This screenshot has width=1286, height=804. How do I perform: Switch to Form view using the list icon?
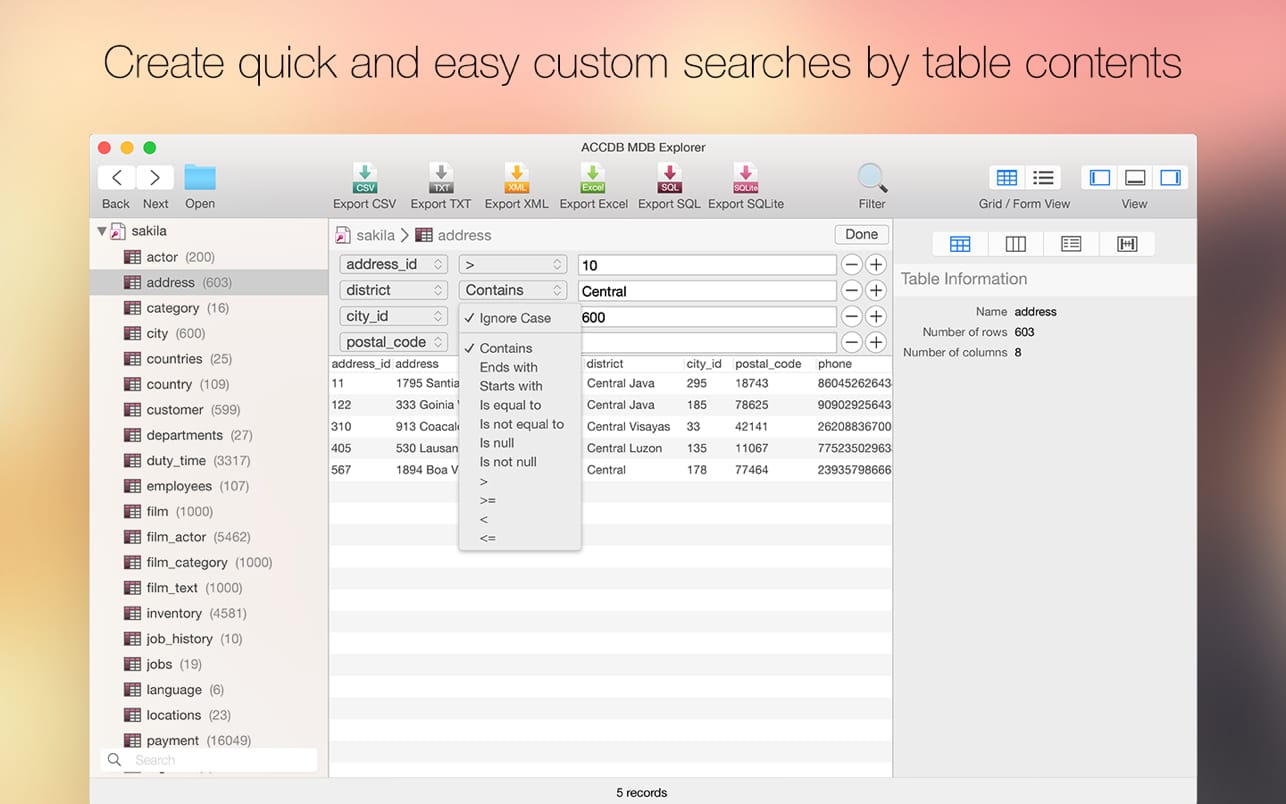tap(1043, 177)
